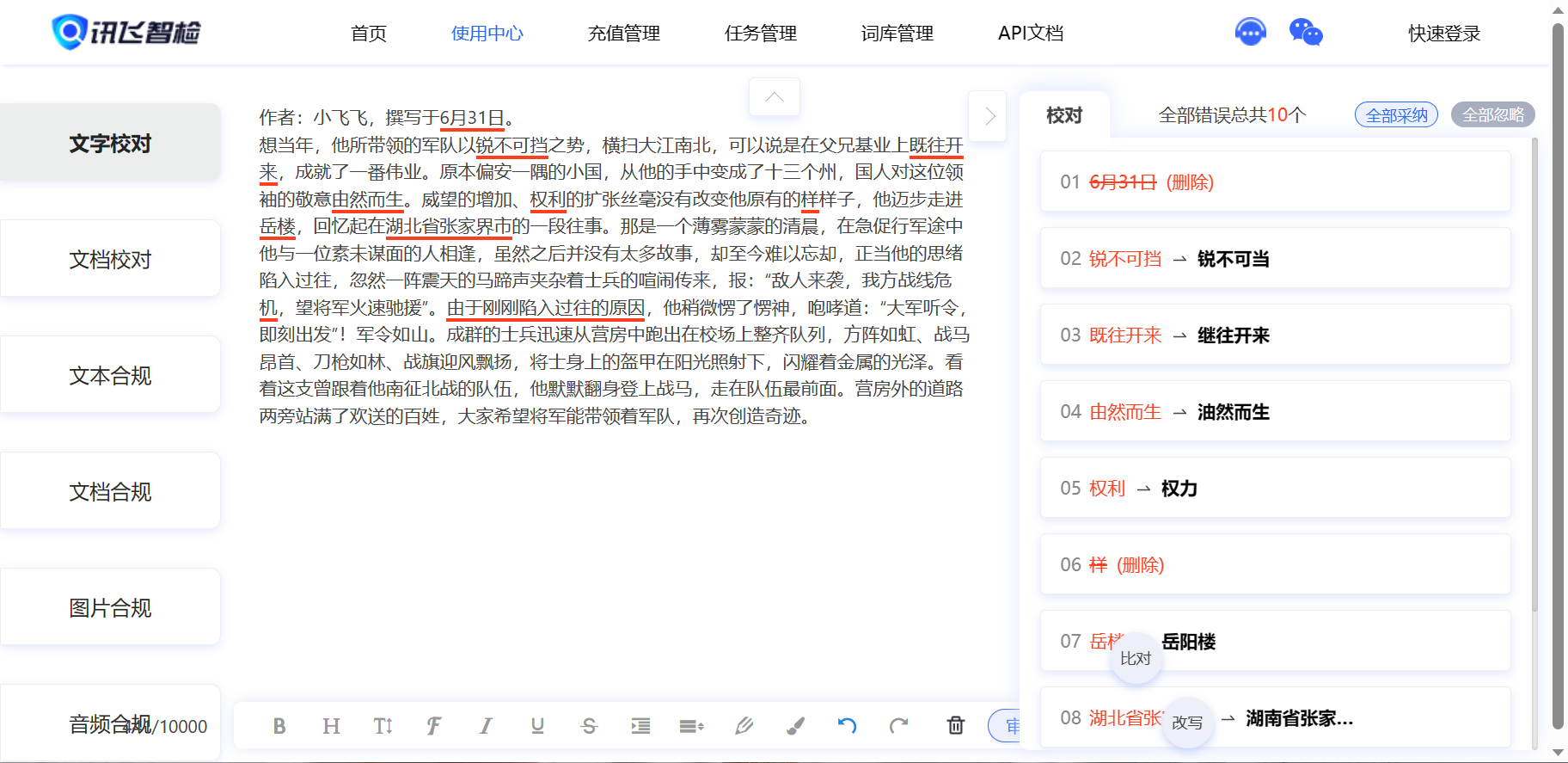This screenshot has height=763, width=1568.
Task: Select error 01 6月31日 deletion card
Action: click(x=1276, y=182)
